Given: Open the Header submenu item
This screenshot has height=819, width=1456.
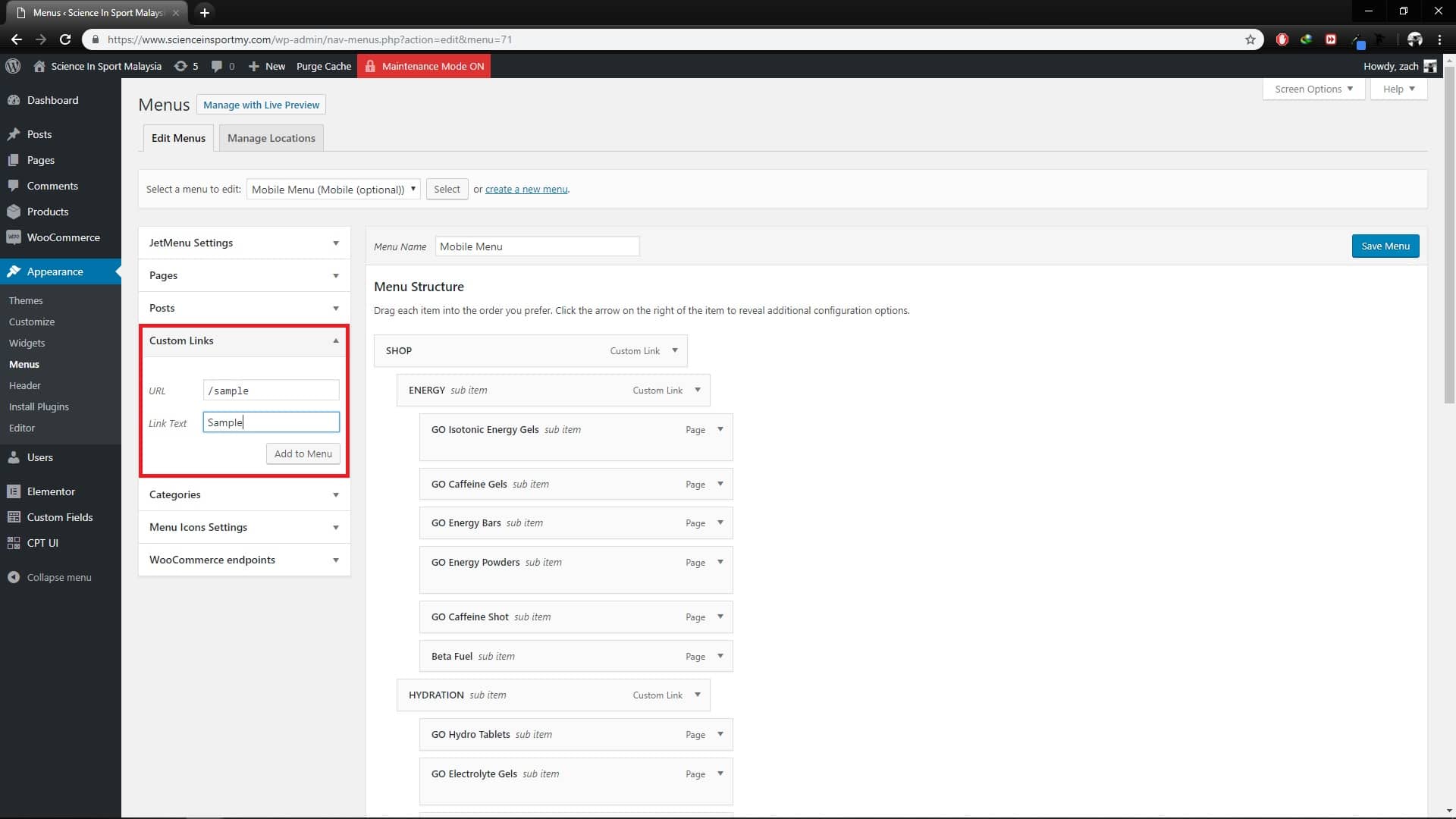Looking at the screenshot, I should point(25,385).
